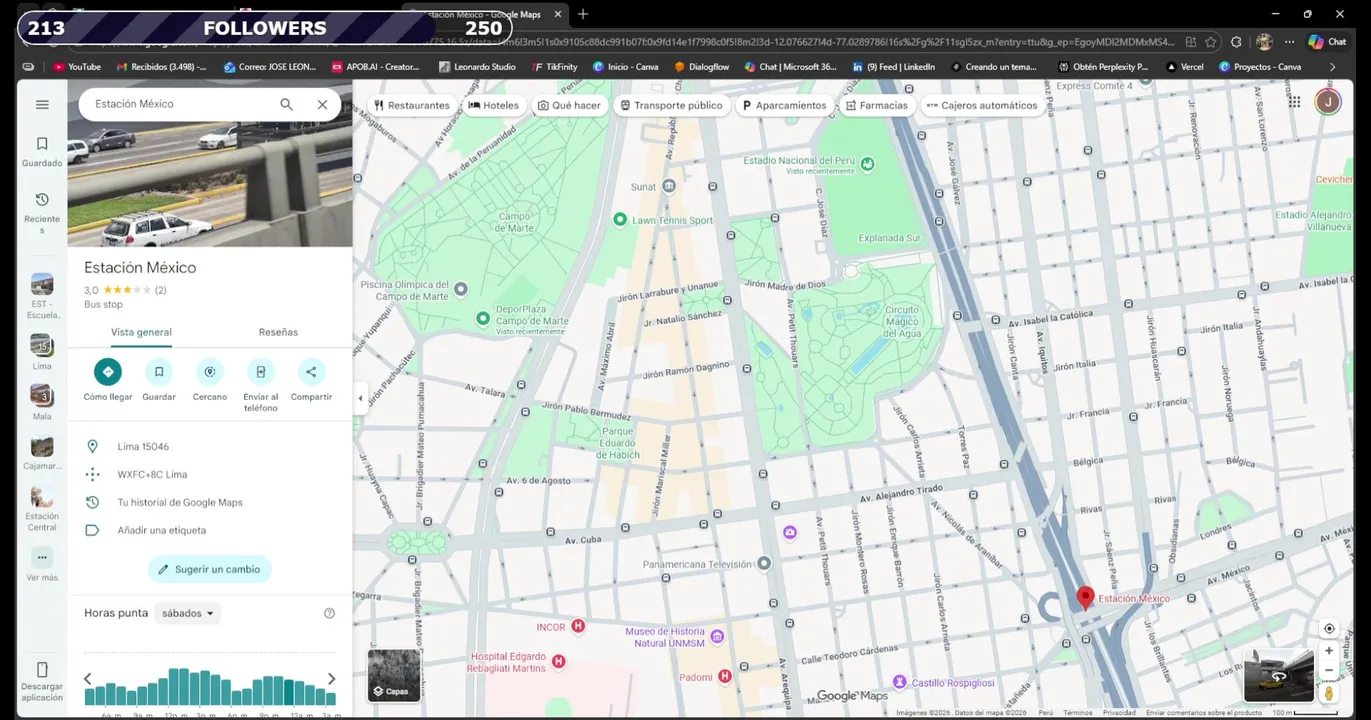Click the Cómo llegar directions icon

click(x=108, y=372)
